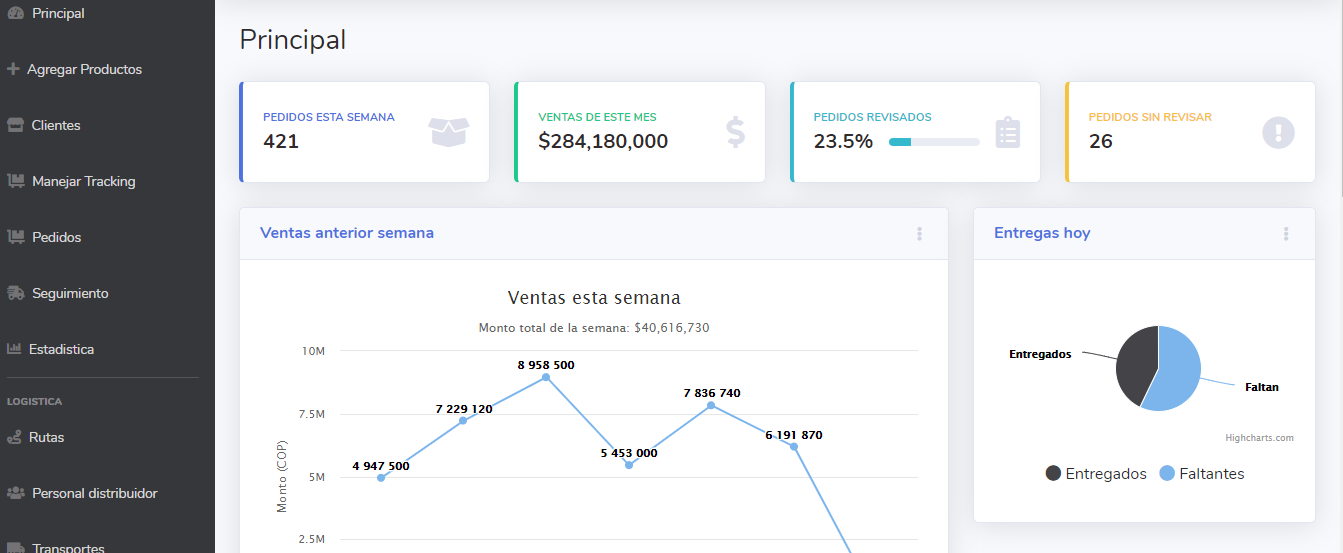Click the 23.5% reviewed value
Screen dimensions: 1343x553
coord(843,141)
